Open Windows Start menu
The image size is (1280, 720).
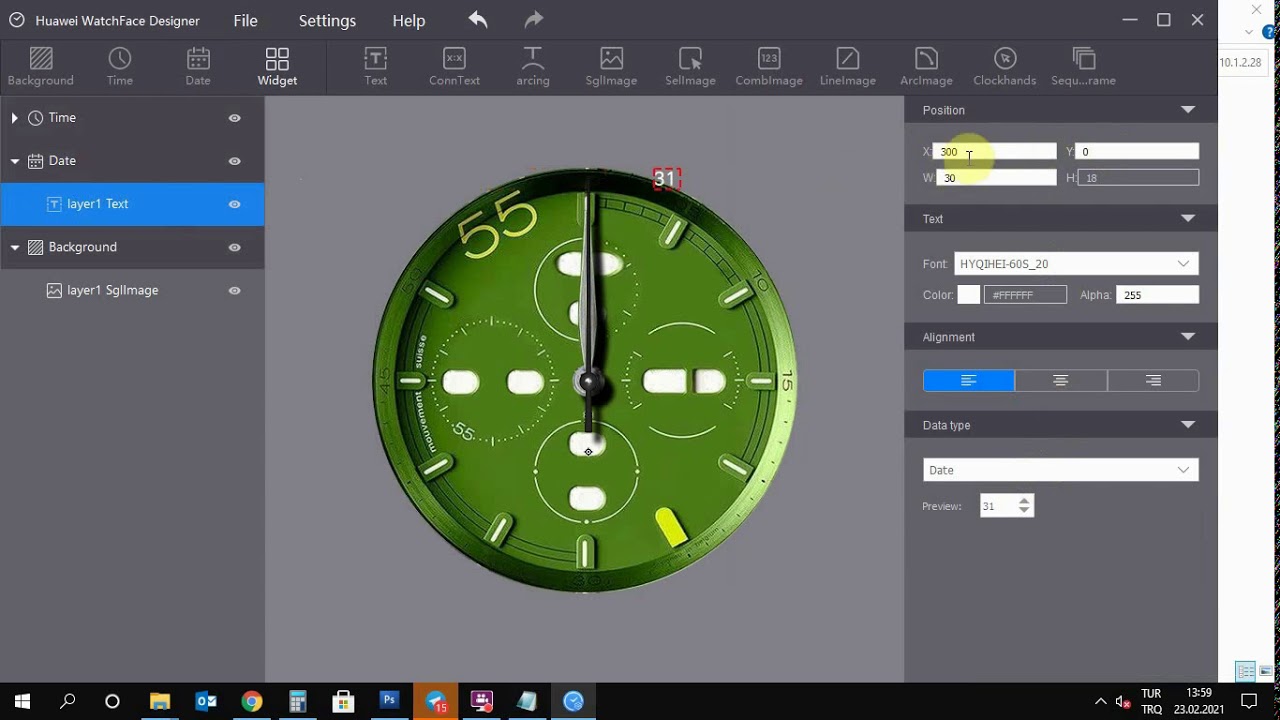click(22, 701)
